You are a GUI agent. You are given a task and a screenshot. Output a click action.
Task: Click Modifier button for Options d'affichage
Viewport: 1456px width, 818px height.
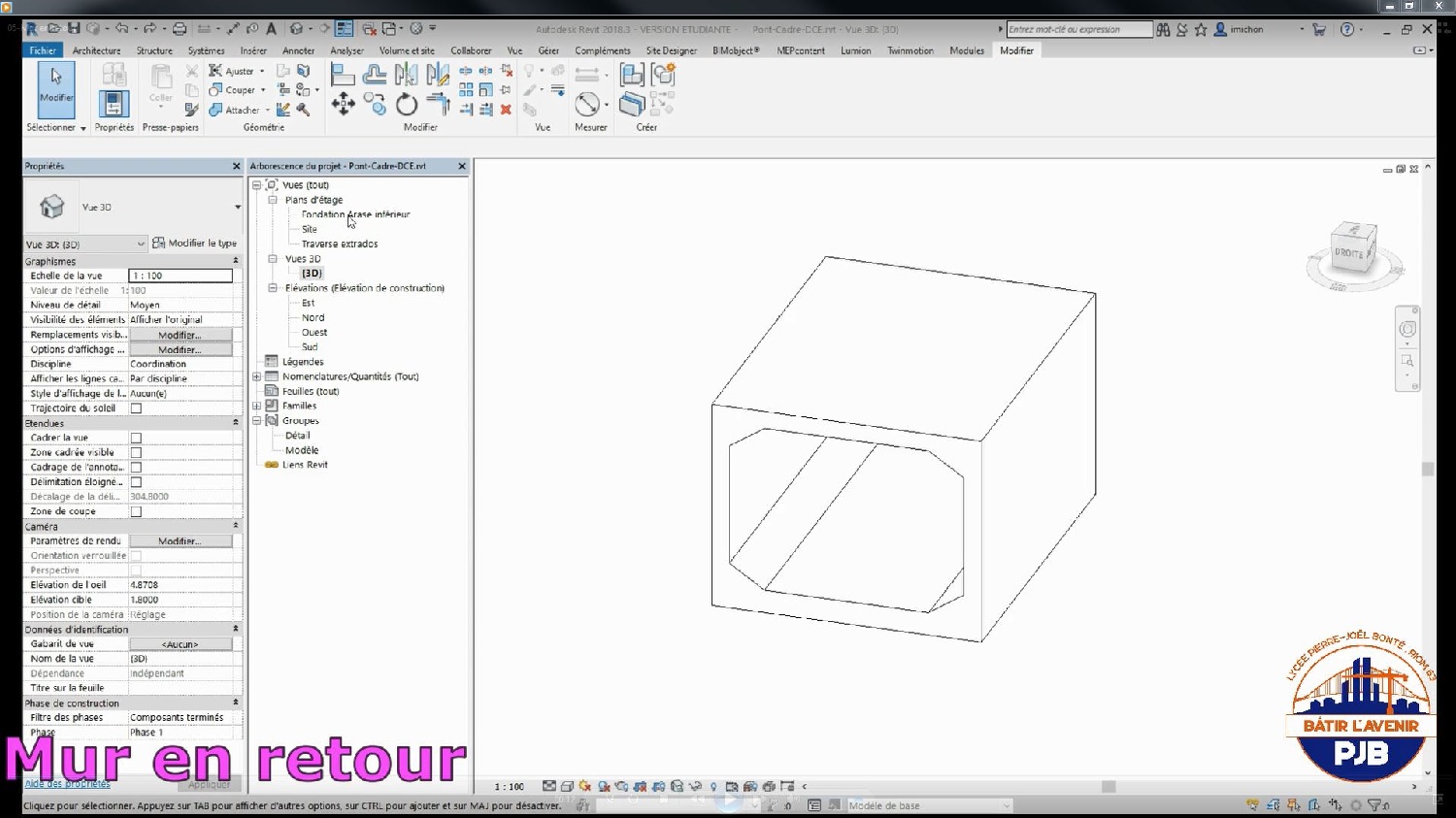tap(180, 349)
